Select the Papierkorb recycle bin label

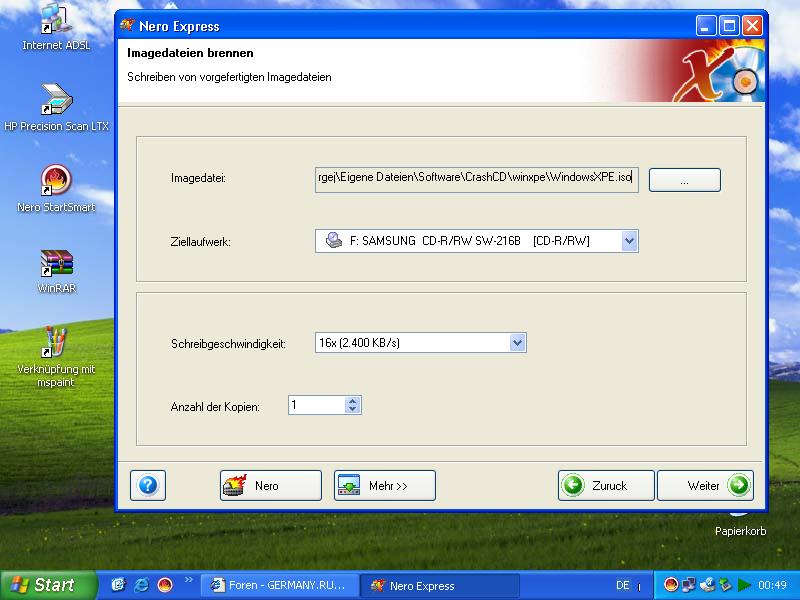coord(740,531)
